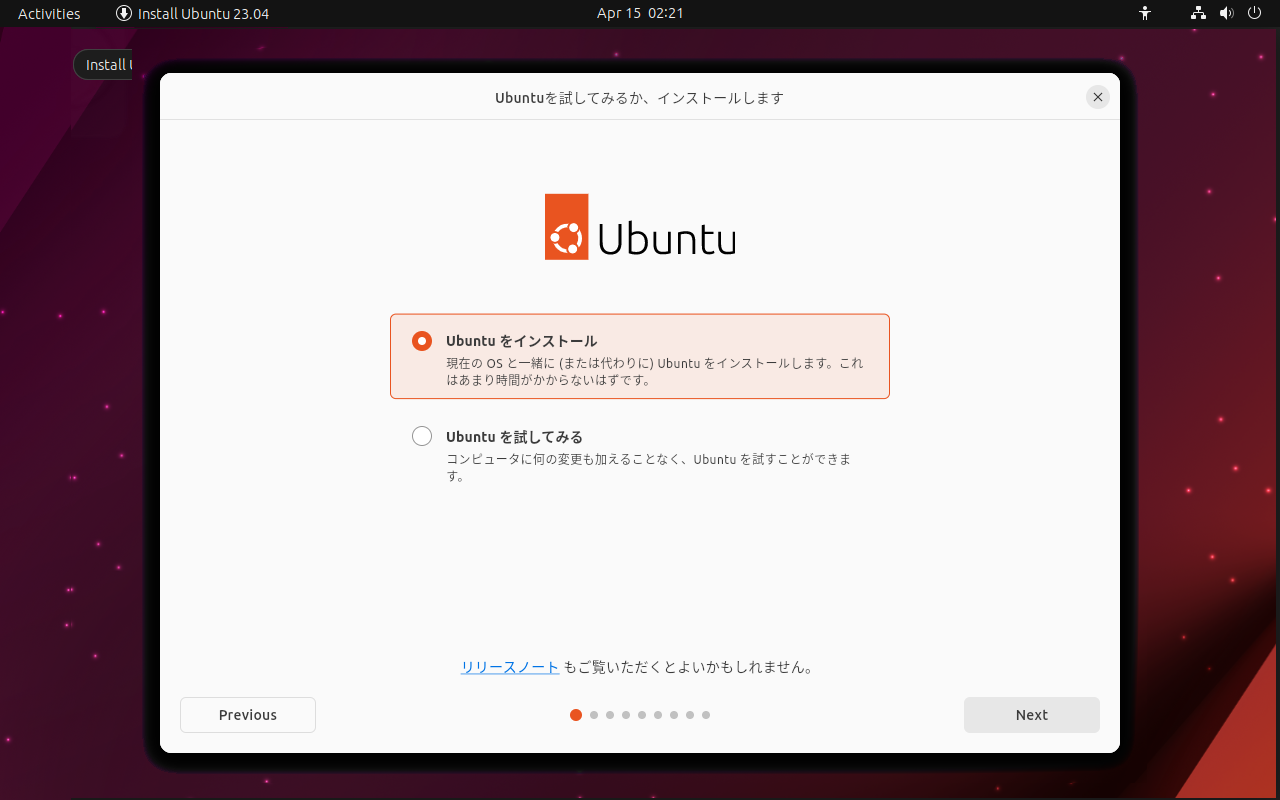The image size is (1280, 800).
Task: Open the リリースノート release notes link
Action: 510,667
